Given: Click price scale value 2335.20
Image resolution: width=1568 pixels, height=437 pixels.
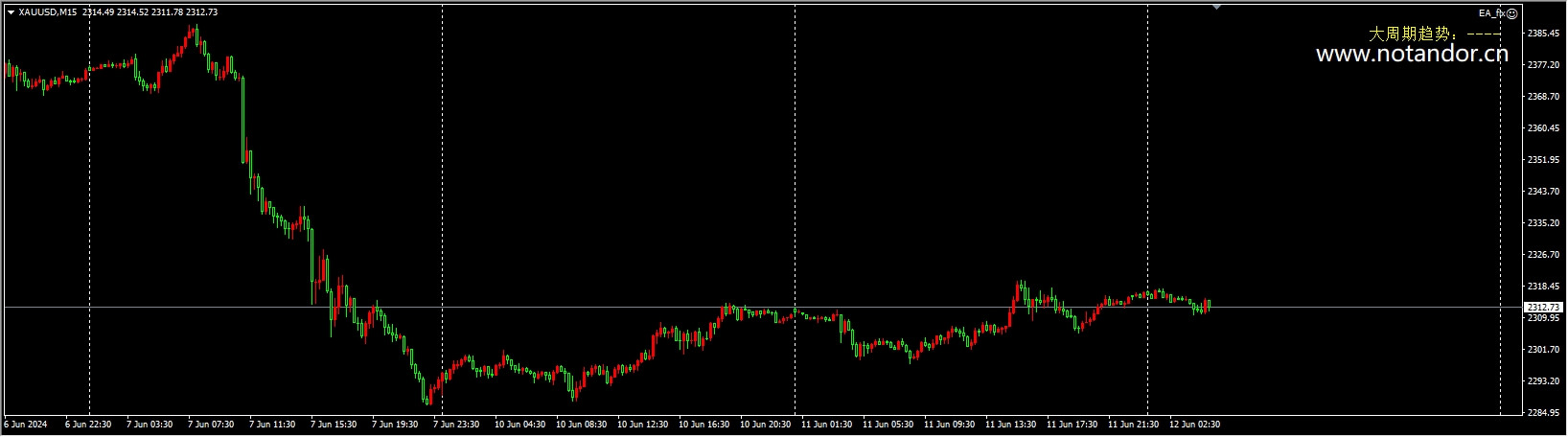Looking at the screenshot, I should point(1544,223).
